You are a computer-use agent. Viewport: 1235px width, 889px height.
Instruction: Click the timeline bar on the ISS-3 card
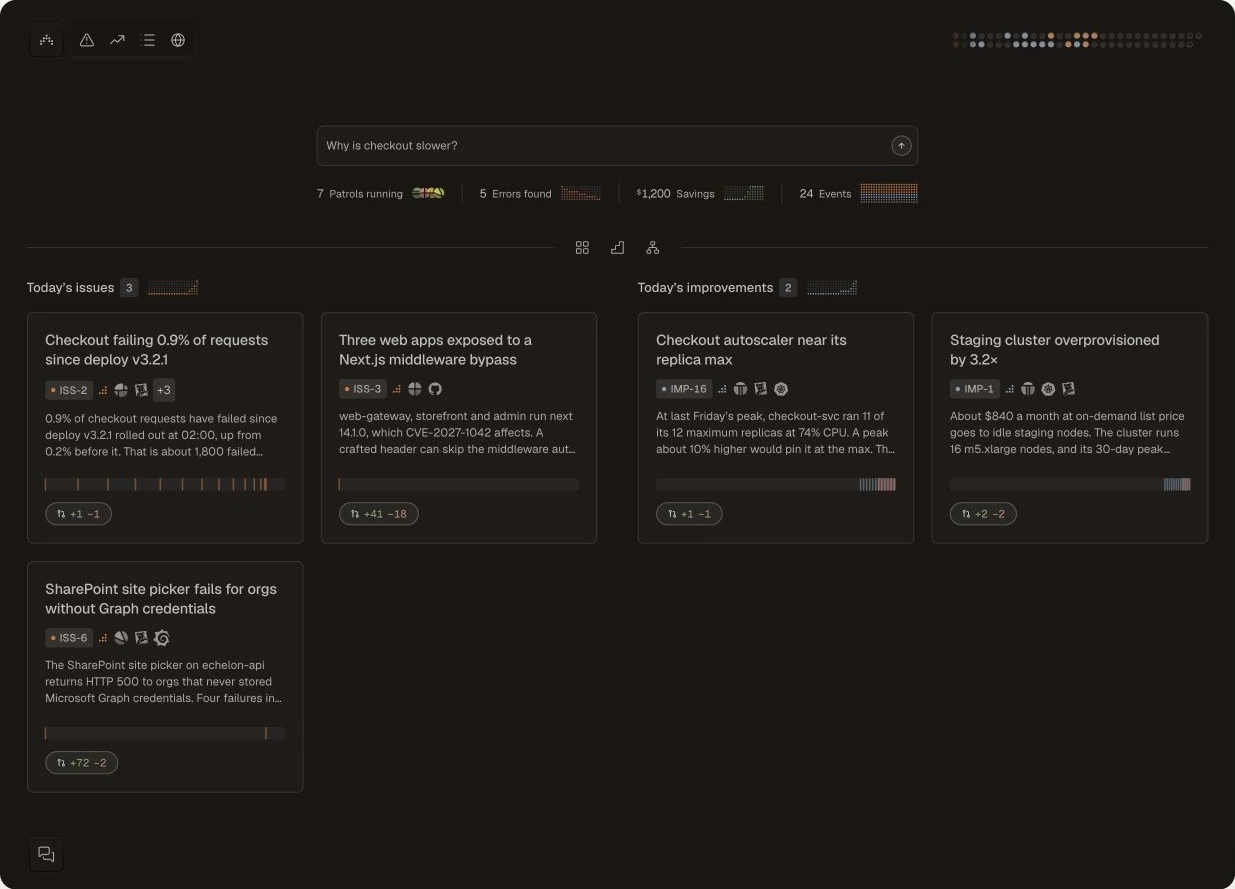point(459,484)
